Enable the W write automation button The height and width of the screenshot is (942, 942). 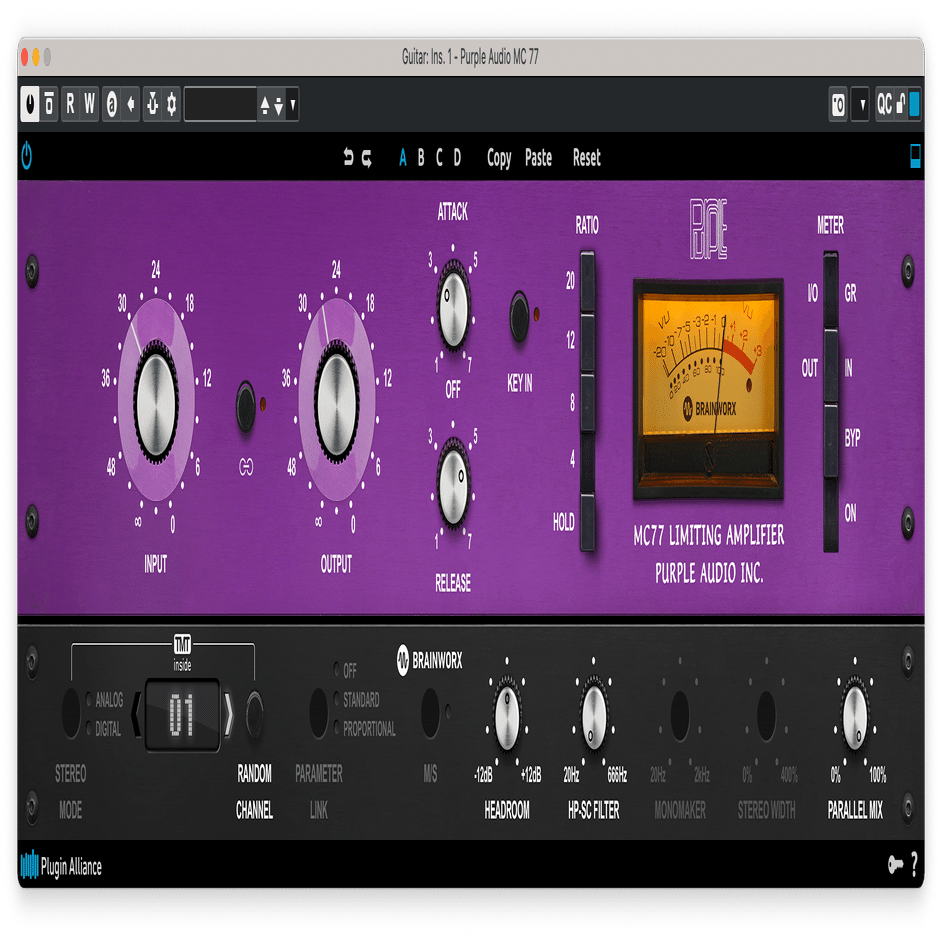click(x=90, y=104)
